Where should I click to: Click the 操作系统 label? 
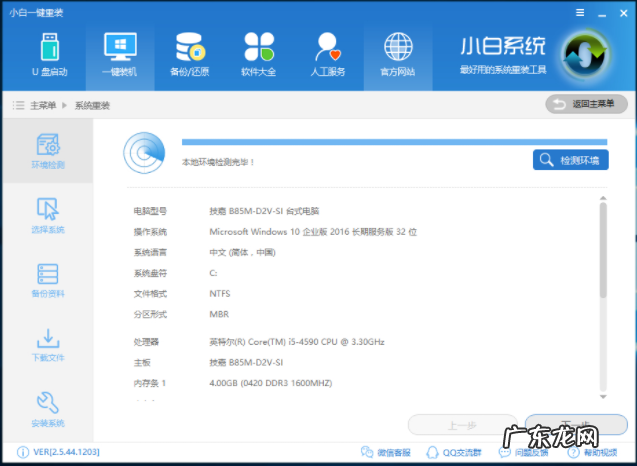150,232
